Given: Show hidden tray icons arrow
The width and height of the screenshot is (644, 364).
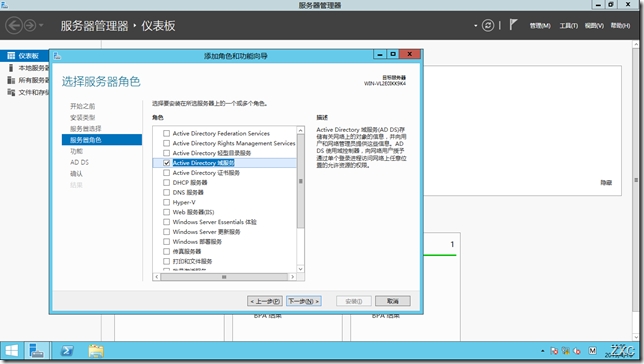Looking at the screenshot, I should click(x=543, y=351).
